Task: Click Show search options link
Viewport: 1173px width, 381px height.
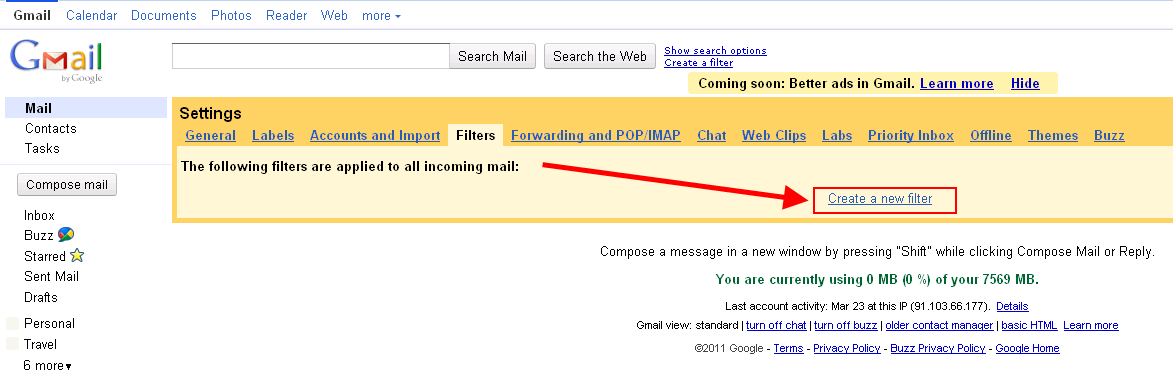Action: [x=715, y=50]
